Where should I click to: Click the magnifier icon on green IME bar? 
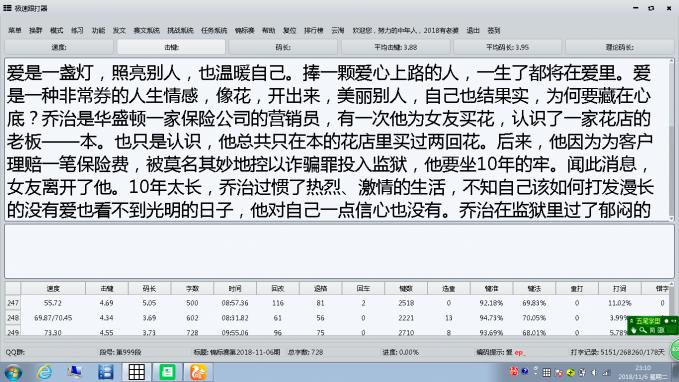(x=643, y=330)
